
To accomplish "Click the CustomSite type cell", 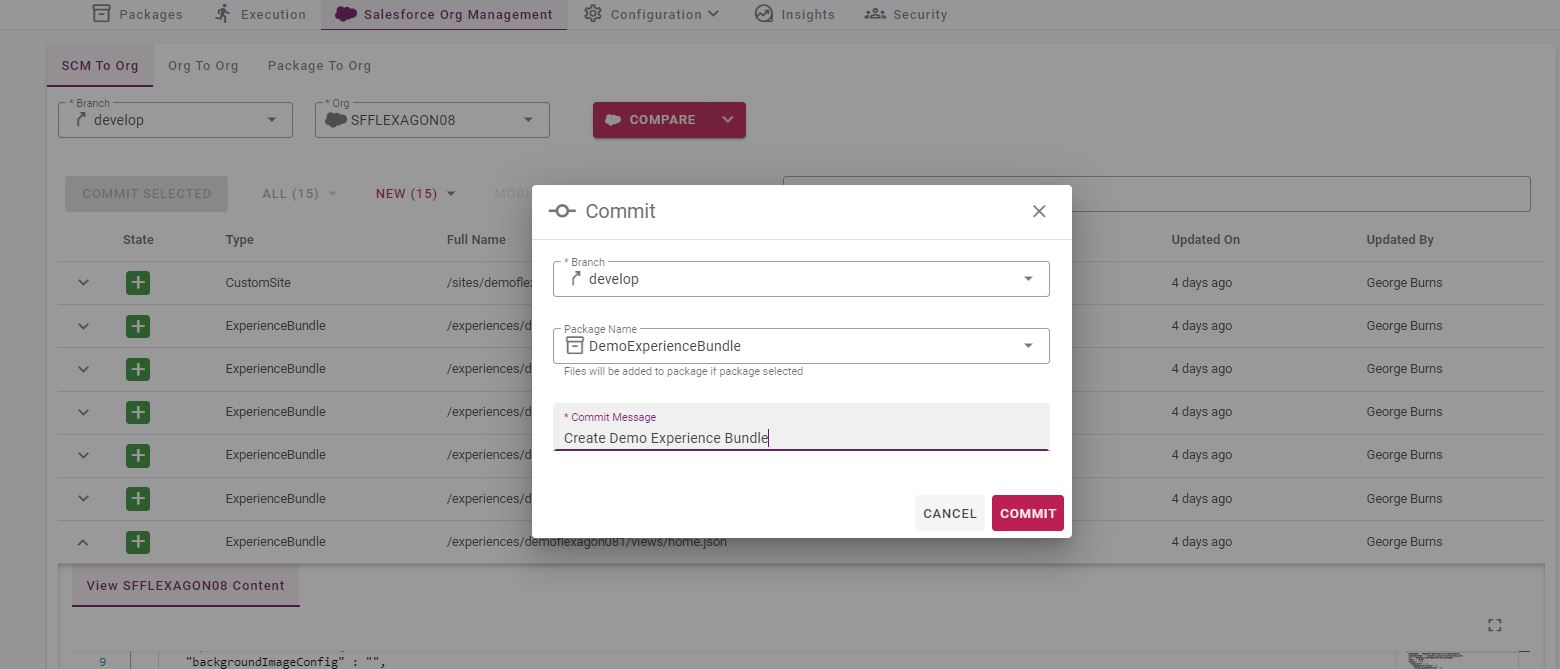I will 258,283.
